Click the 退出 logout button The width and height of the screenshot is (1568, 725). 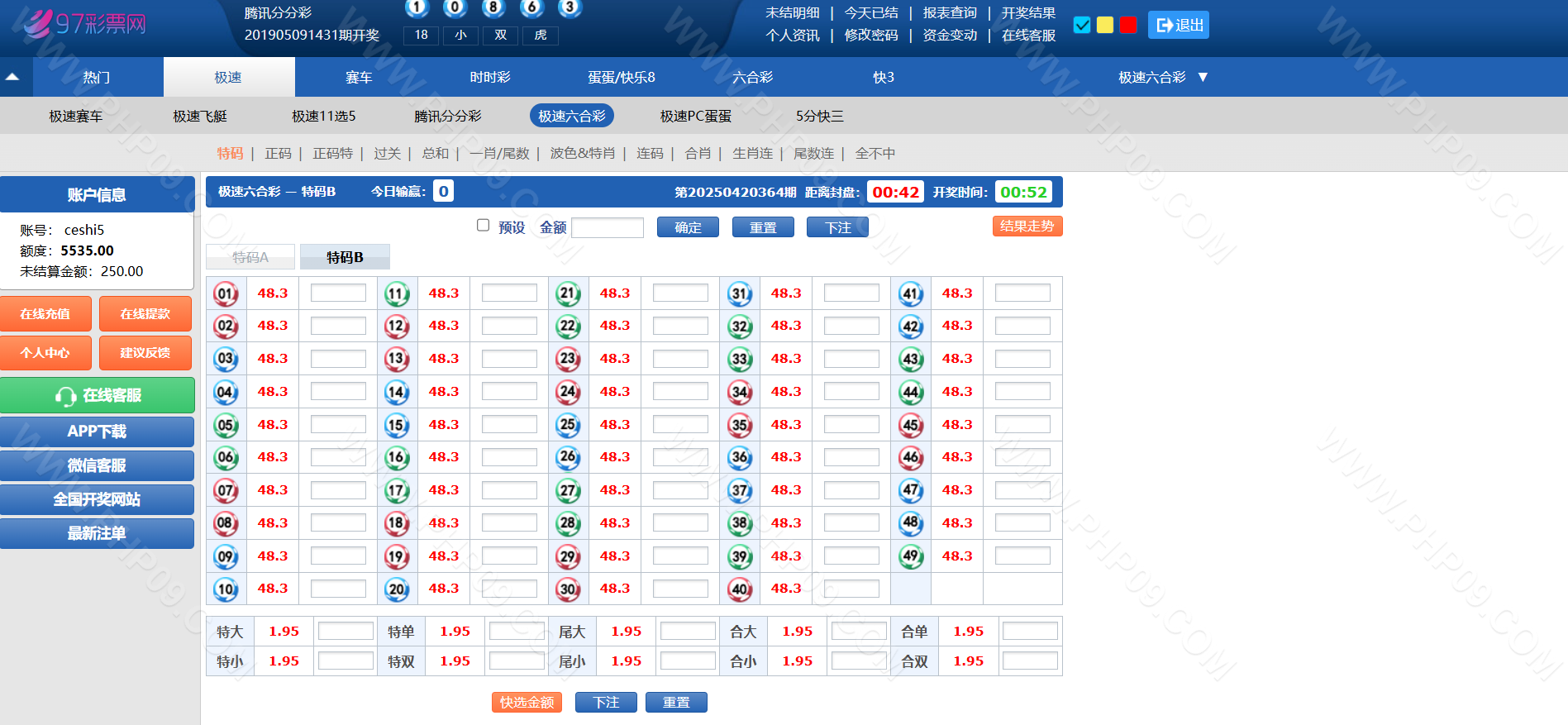pyautogui.click(x=1179, y=25)
